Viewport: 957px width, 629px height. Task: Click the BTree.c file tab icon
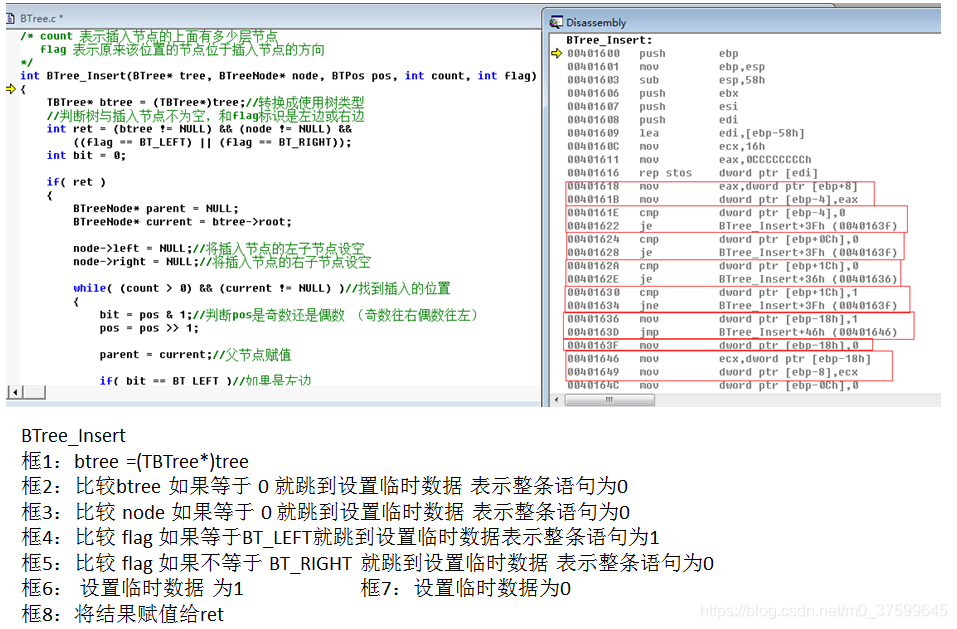(10, 18)
